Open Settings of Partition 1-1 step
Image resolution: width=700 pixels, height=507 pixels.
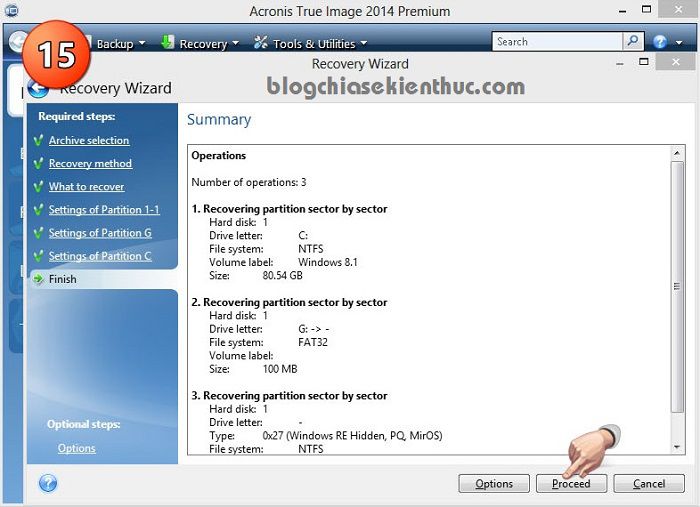pos(104,210)
